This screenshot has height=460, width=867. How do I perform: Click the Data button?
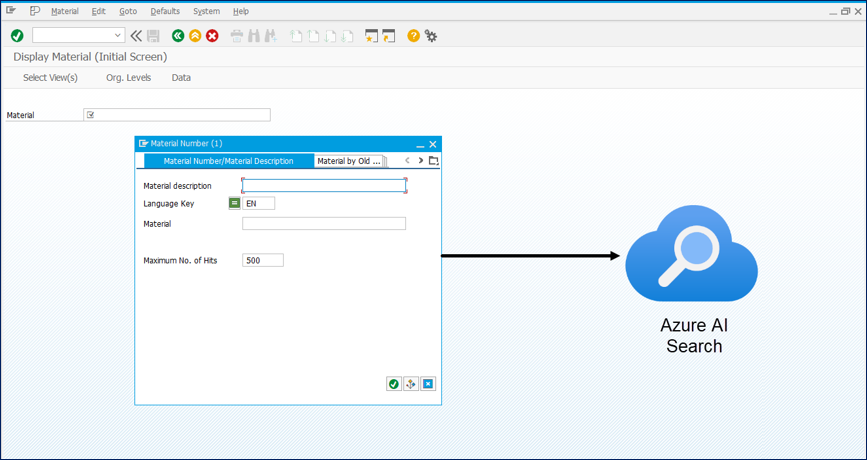(x=181, y=78)
